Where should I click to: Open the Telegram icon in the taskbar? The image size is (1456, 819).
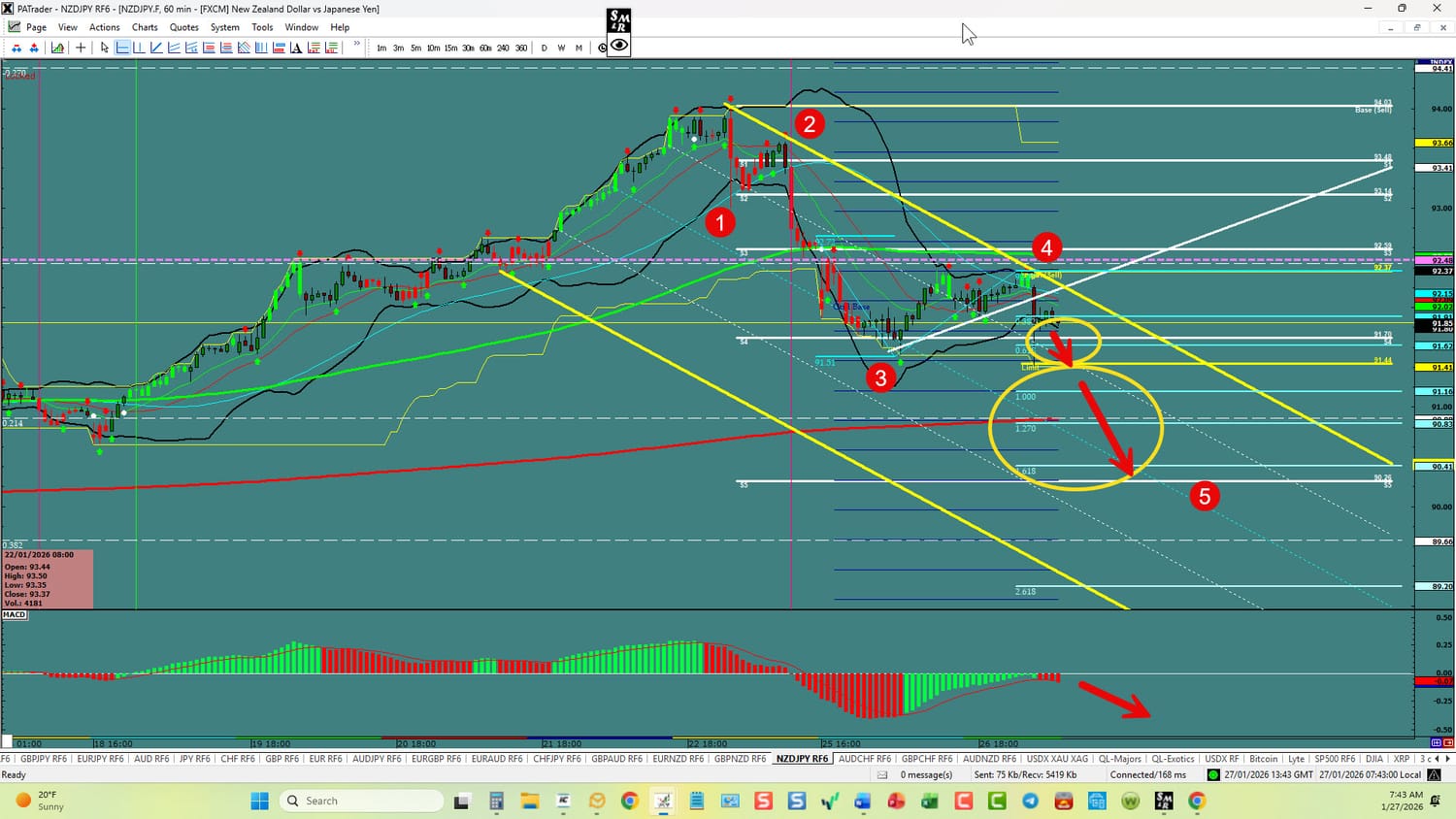click(1030, 801)
